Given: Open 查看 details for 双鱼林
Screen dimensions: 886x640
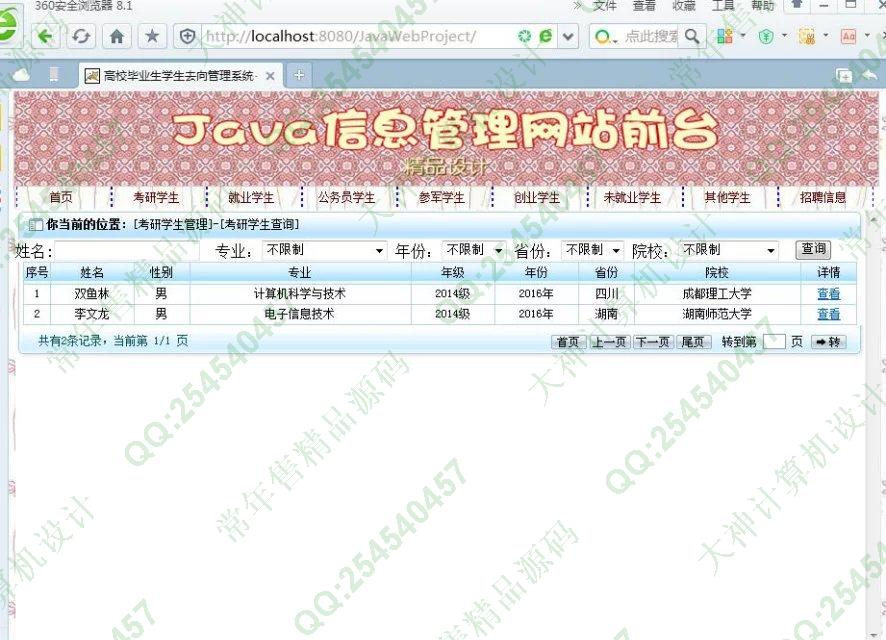Looking at the screenshot, I should pyautogui.click(x=828, y=294).
